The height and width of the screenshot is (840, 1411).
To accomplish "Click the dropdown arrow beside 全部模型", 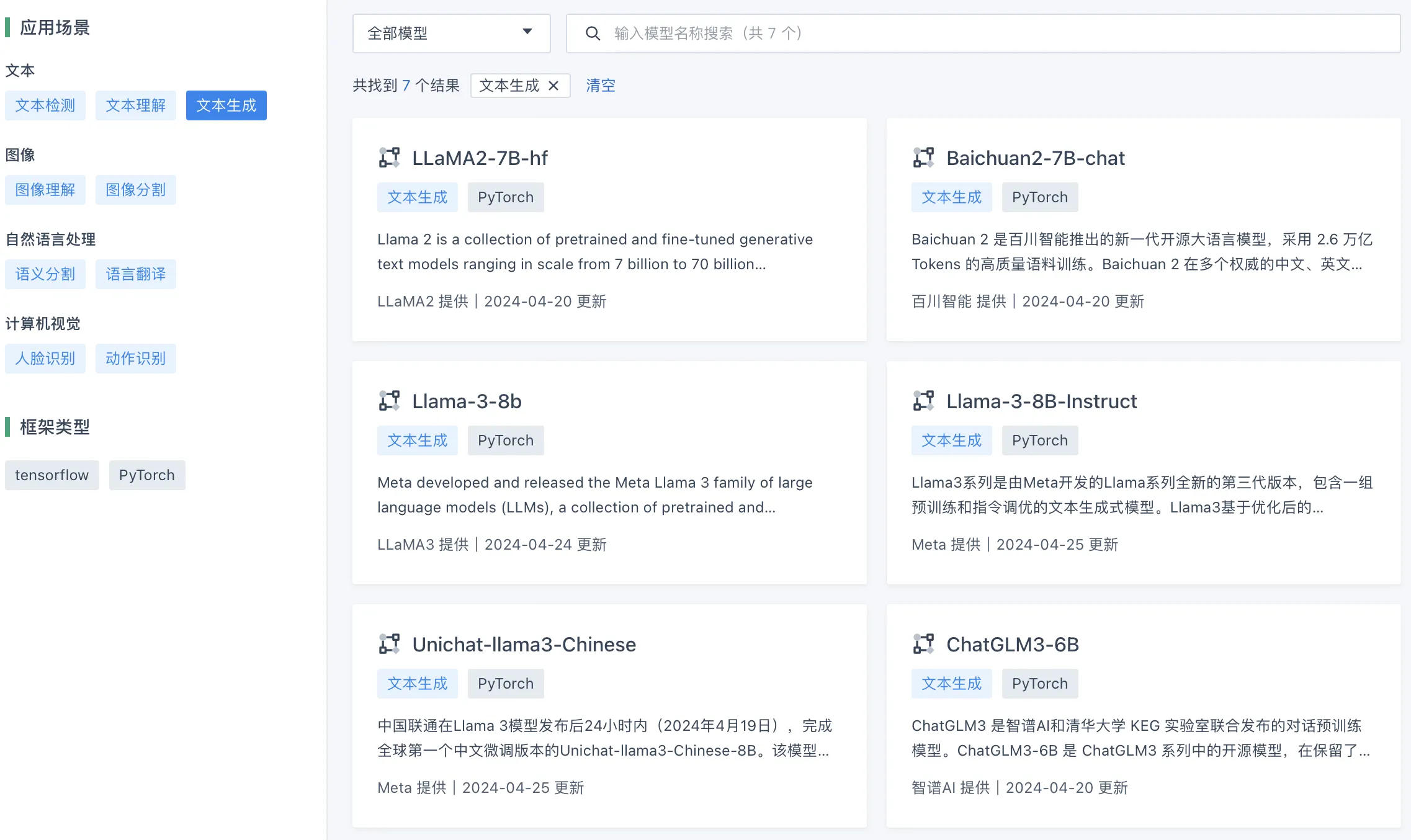I will pyautogui.click(x=527, y=32).
